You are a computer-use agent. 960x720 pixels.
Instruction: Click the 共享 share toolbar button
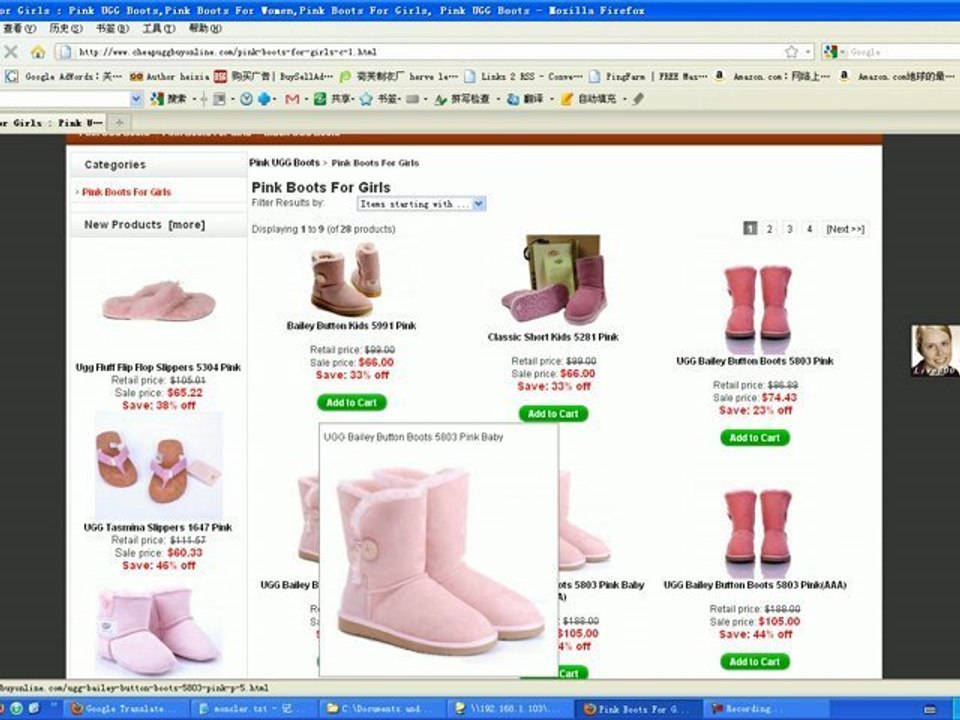point(334,99)
